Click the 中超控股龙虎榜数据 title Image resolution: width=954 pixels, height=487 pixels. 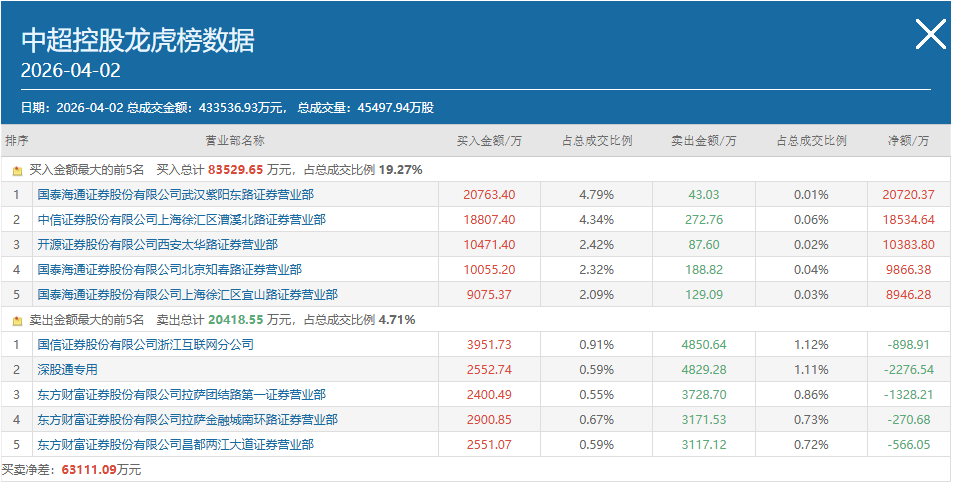coord(138,41)
